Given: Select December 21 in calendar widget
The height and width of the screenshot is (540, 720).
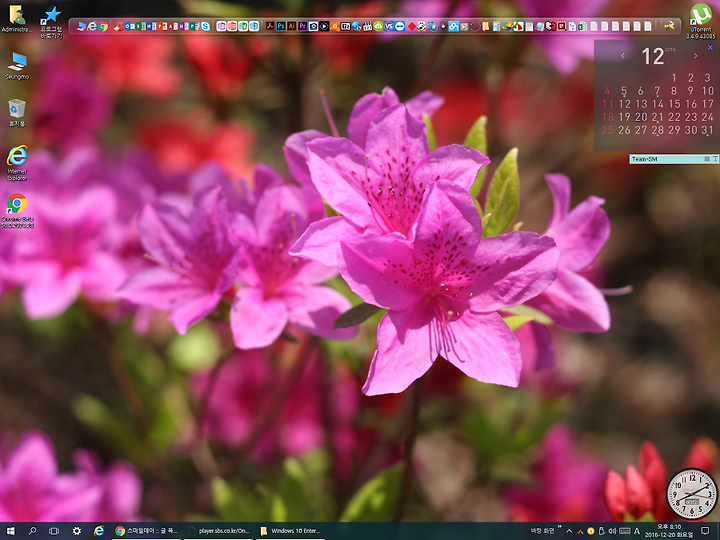Looking at the screenshot, I should click(658, 117).
